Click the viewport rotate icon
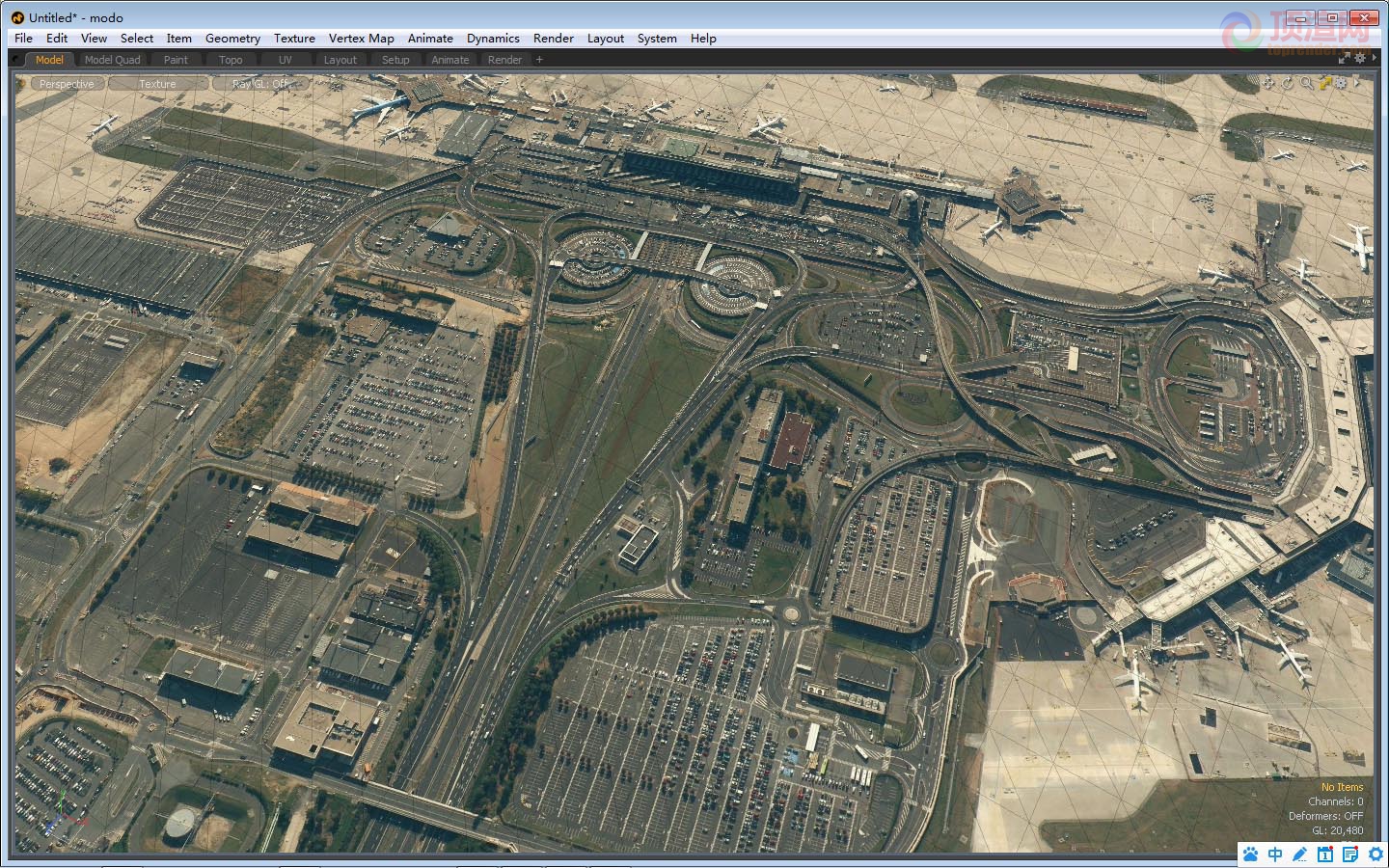 click(x=1287, y=83)
